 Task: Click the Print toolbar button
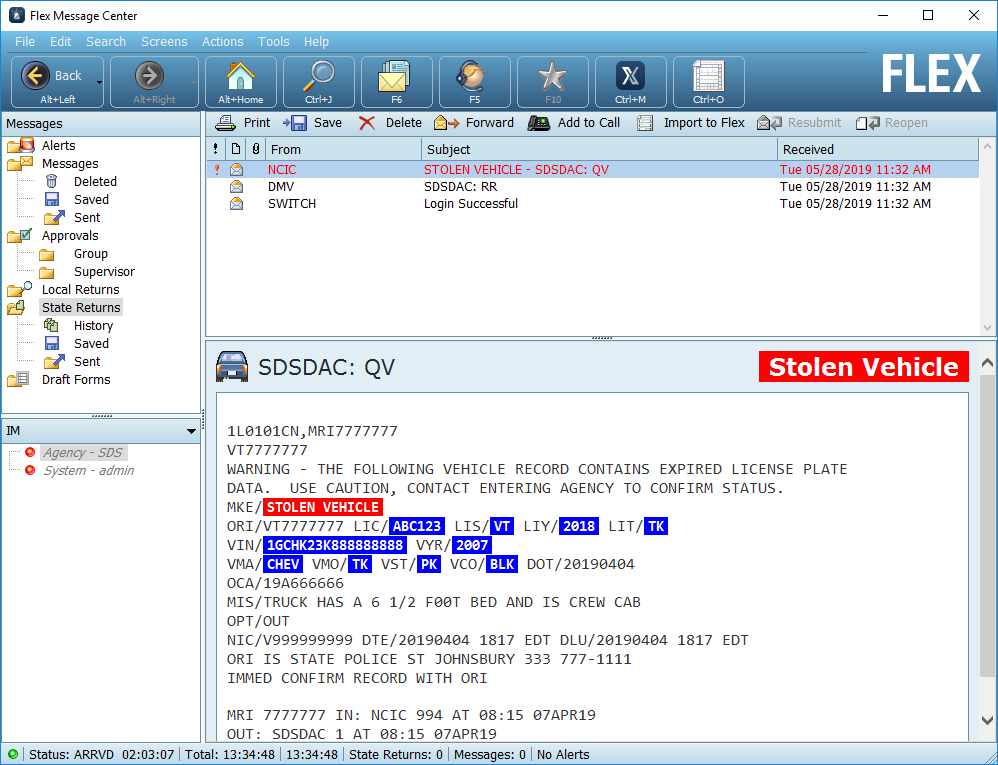244,123
